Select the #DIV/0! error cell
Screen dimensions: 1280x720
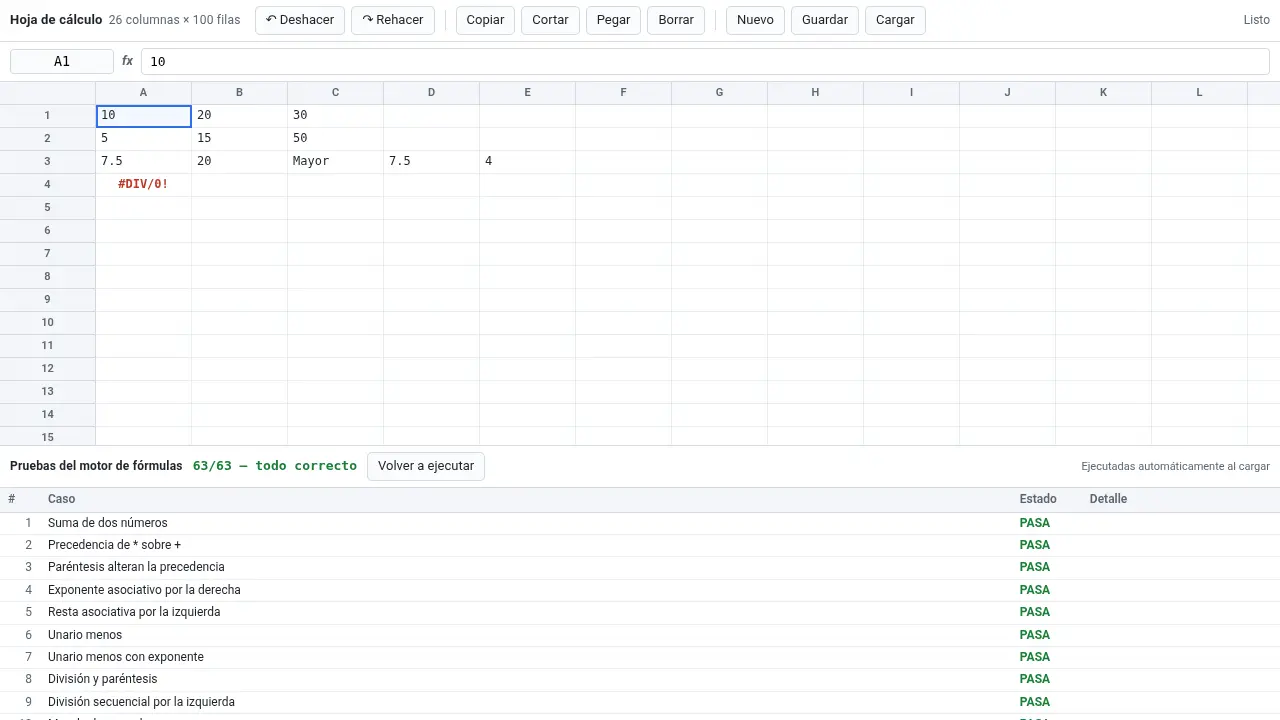click(x=144, y=185)
